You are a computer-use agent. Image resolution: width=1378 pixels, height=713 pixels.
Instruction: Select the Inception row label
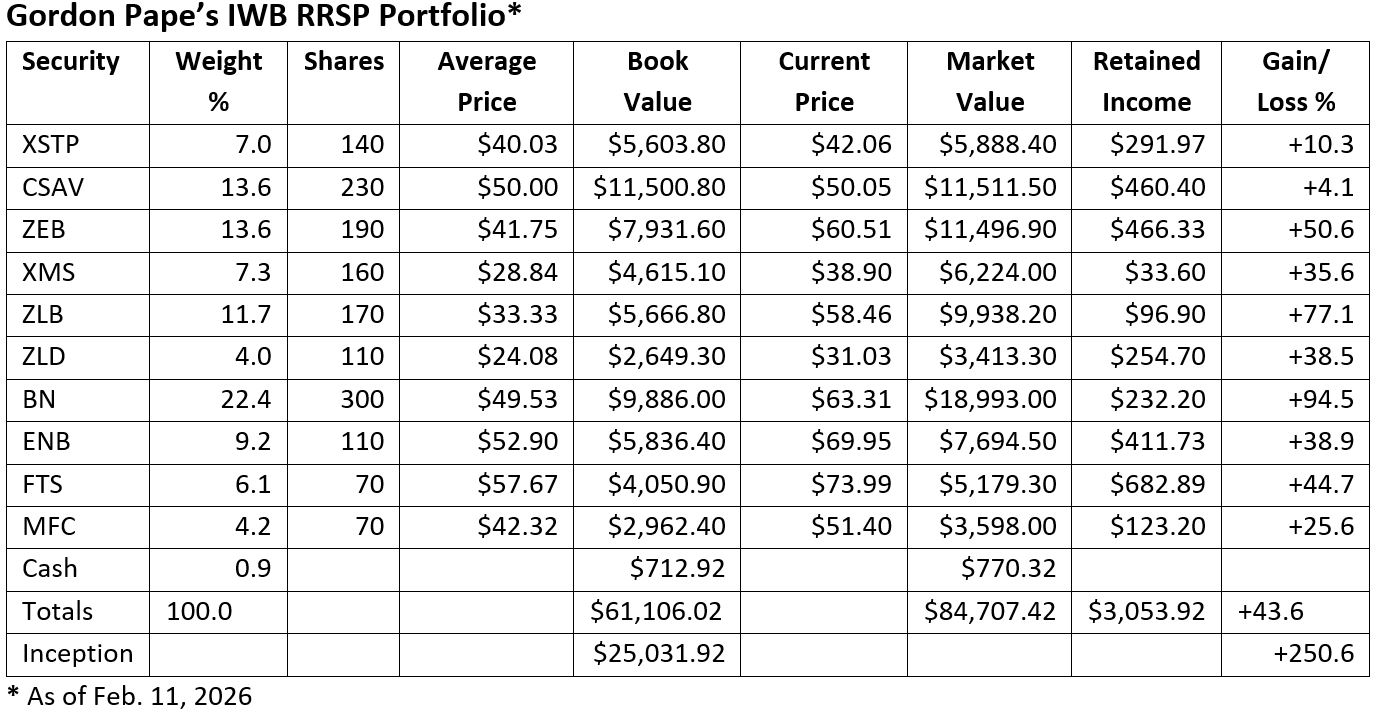pos(77,654)
